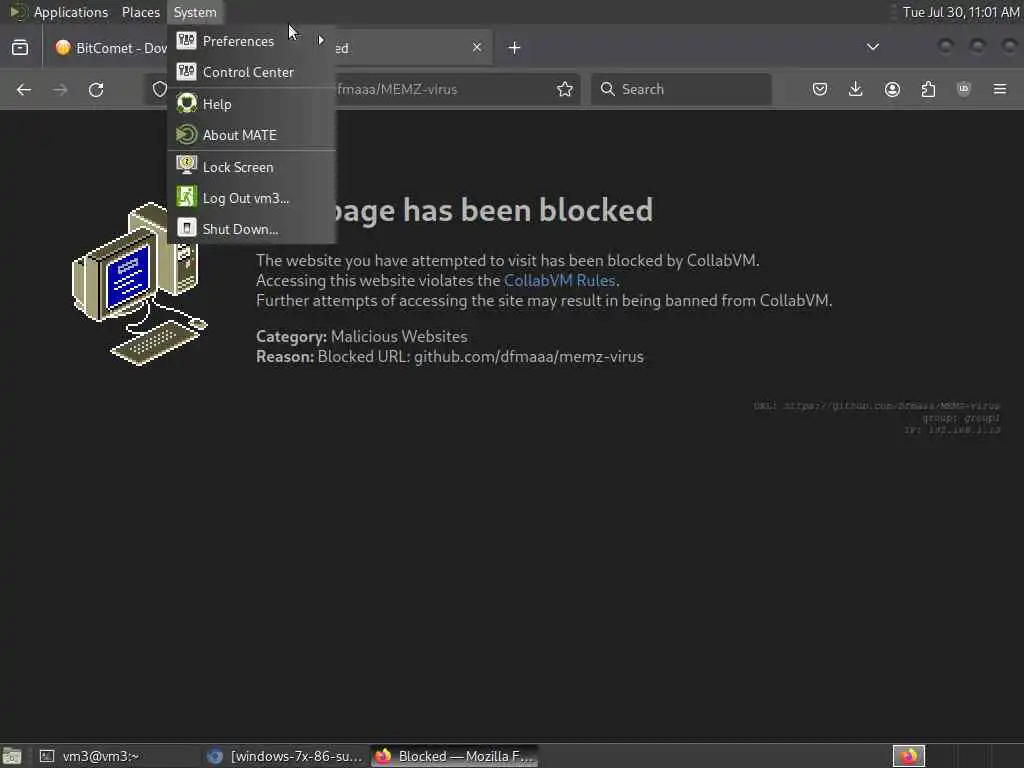Click the tracking protection shield icon
Screen dimensions: 1024x768
click(159, 89)
